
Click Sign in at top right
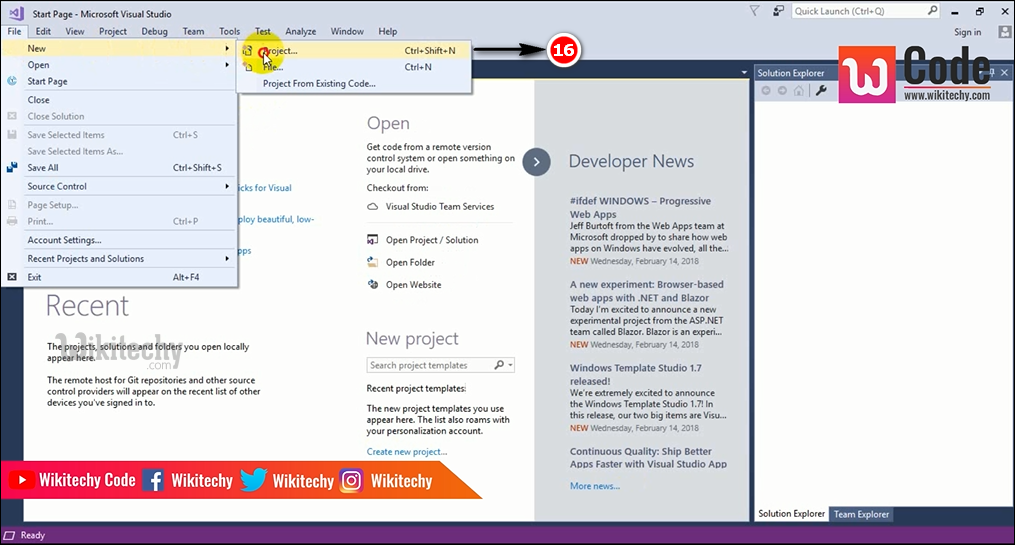point(967,32)
